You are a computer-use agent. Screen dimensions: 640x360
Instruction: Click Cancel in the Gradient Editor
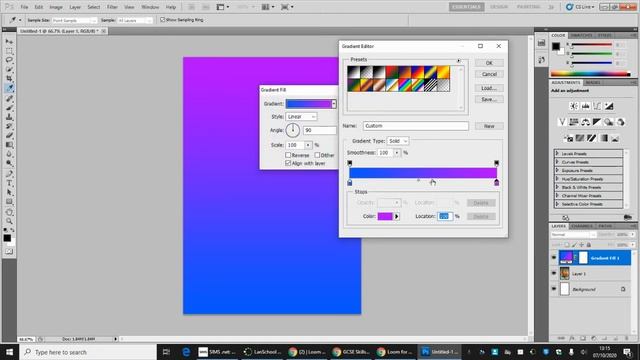[489, 74]
